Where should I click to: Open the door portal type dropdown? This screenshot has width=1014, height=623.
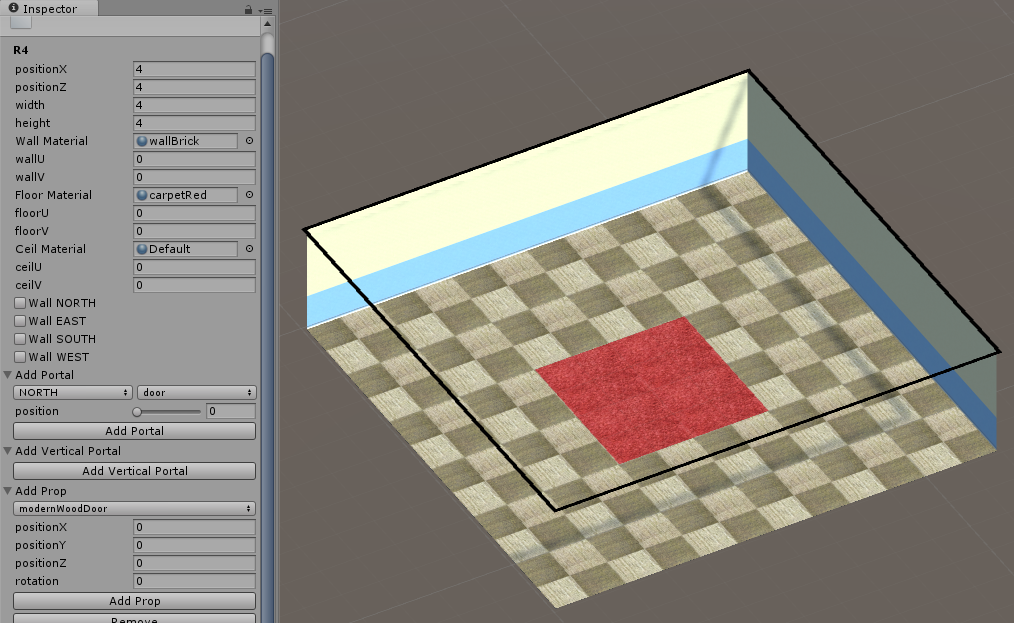[197, 393]
